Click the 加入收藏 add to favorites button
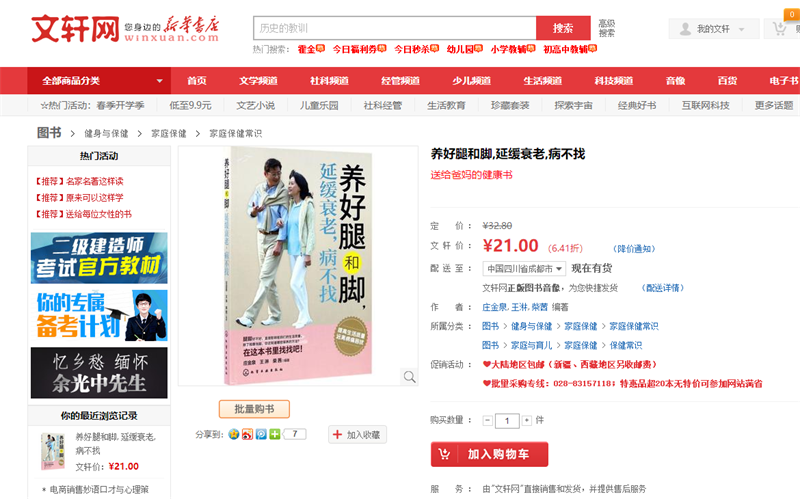Image resolution: width=800 pixels, height=499 pixels. click(357, 435)
